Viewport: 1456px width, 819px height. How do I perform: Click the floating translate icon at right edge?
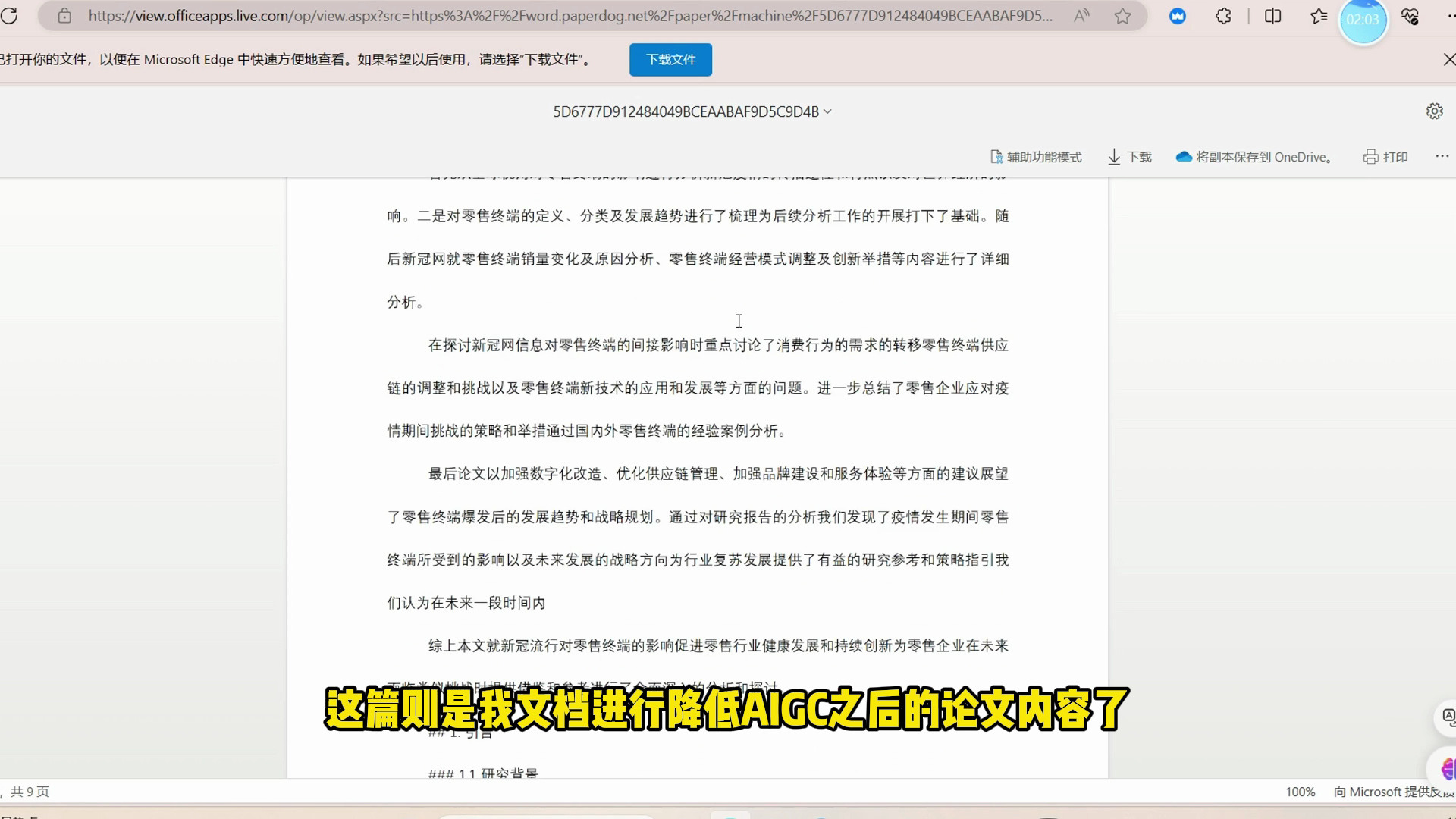1448,717
